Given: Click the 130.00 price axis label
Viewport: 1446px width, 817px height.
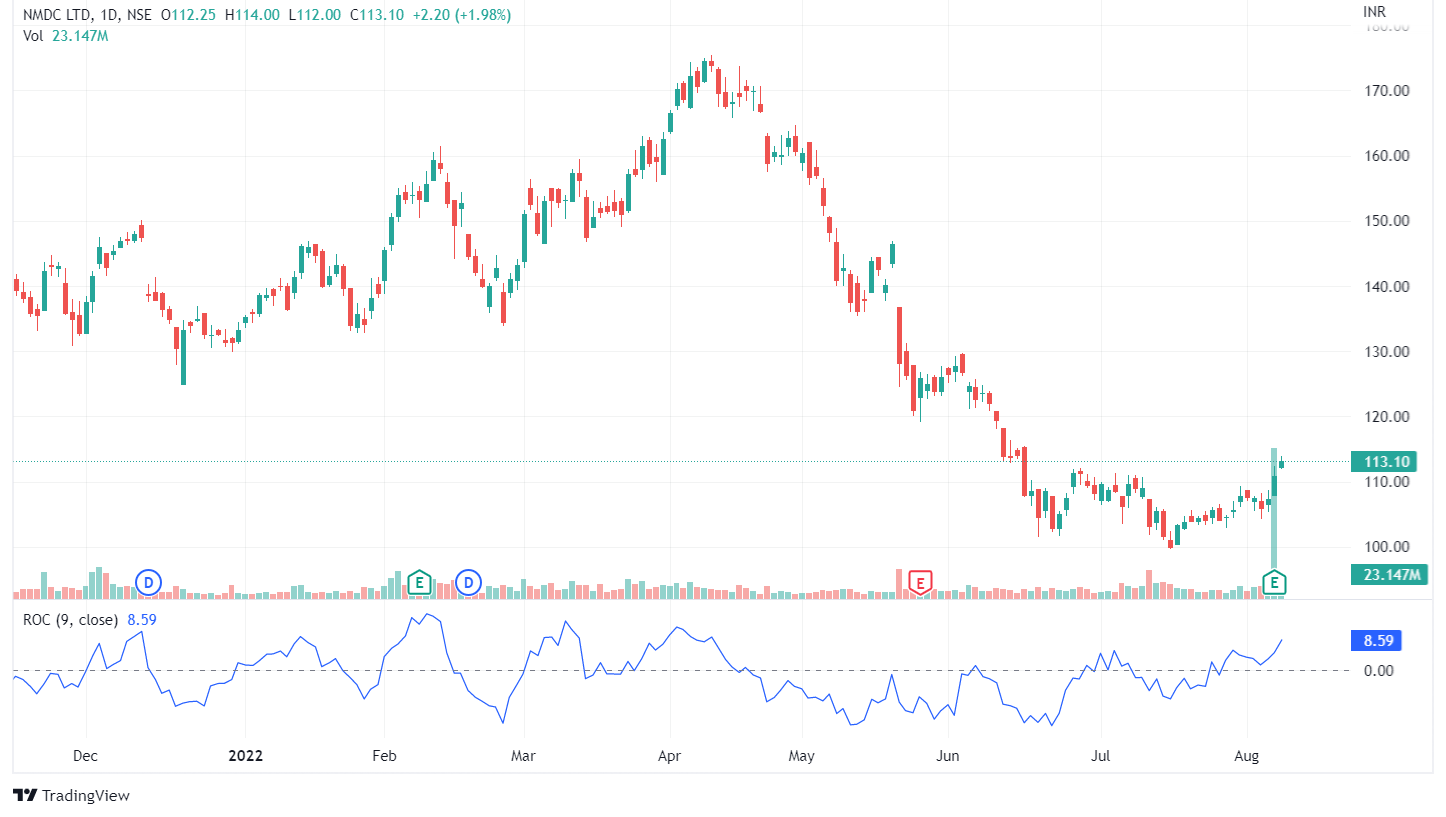Looking at the screenshot, I should click(x=1387, y=351).
